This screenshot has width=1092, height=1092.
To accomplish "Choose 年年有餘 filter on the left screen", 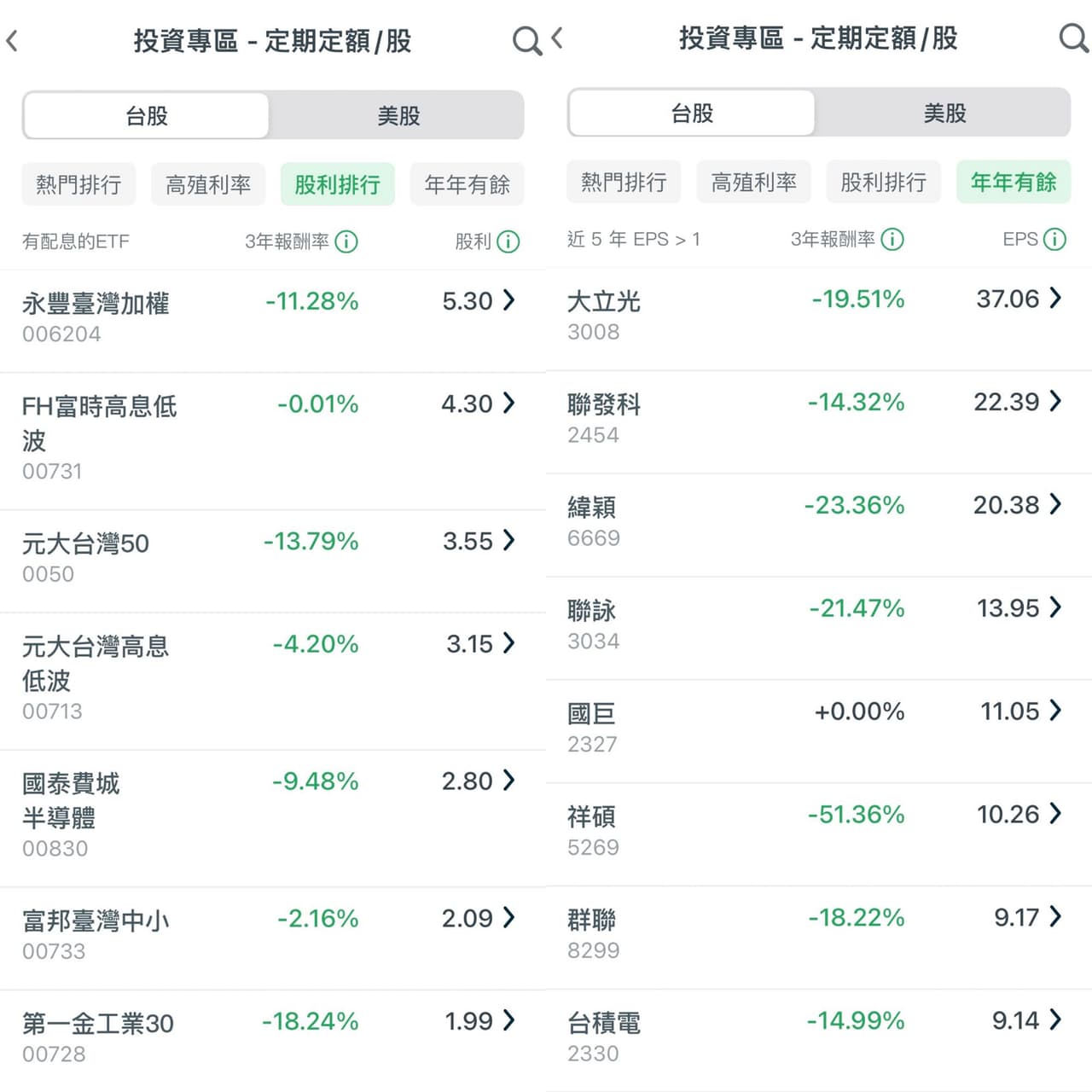I will coord(468,184).
